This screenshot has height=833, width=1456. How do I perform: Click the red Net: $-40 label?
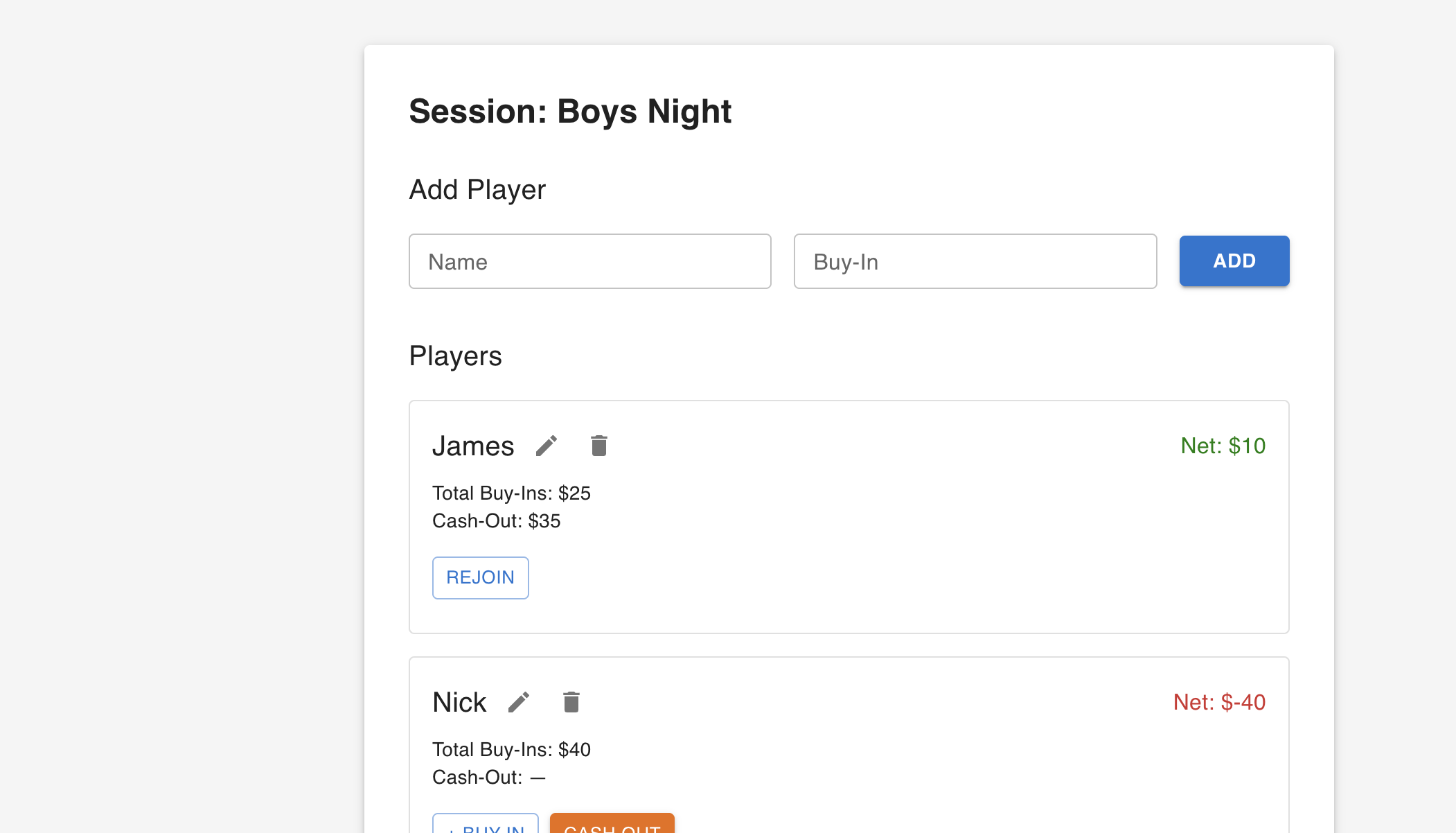click(1219, 702)
